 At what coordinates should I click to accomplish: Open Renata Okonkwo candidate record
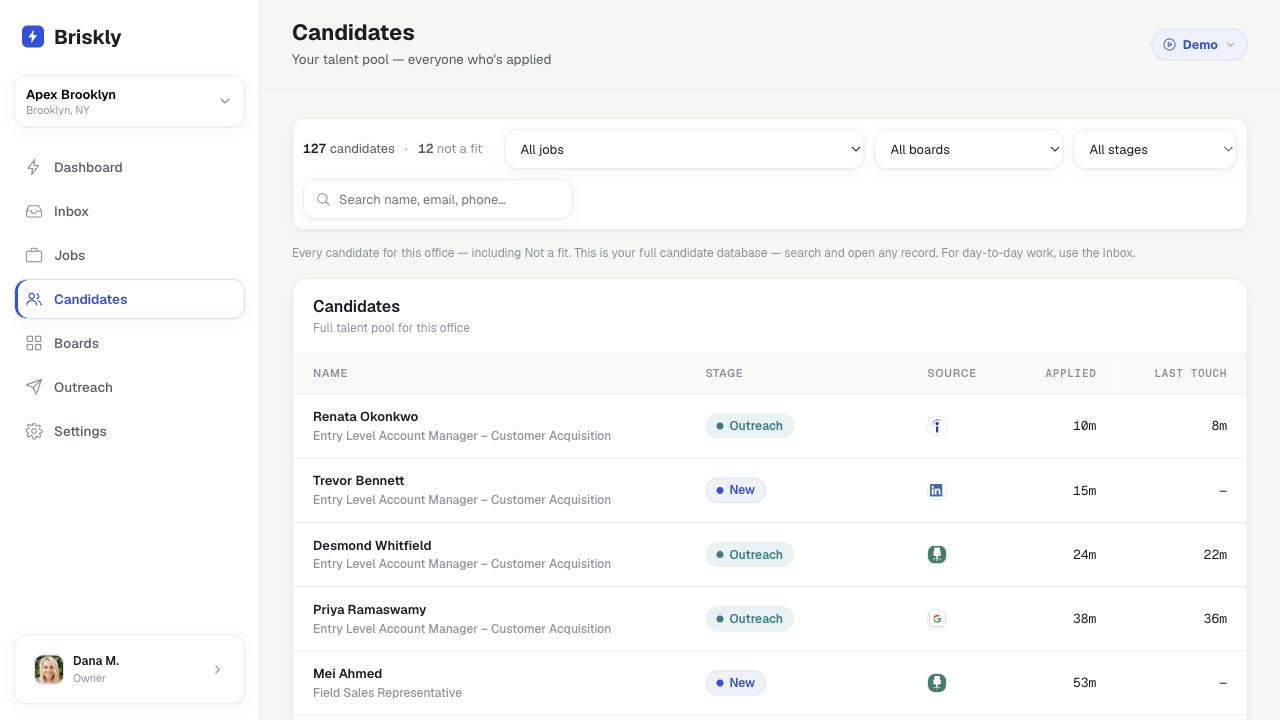tap(770, 426)
